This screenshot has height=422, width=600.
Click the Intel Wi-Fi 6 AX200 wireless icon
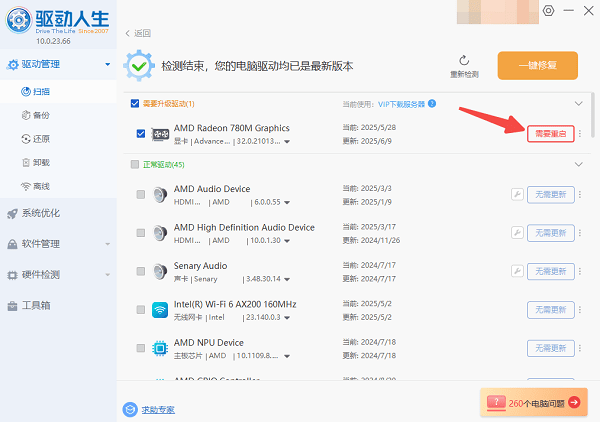pyautogui.click(x=160, y=310)
